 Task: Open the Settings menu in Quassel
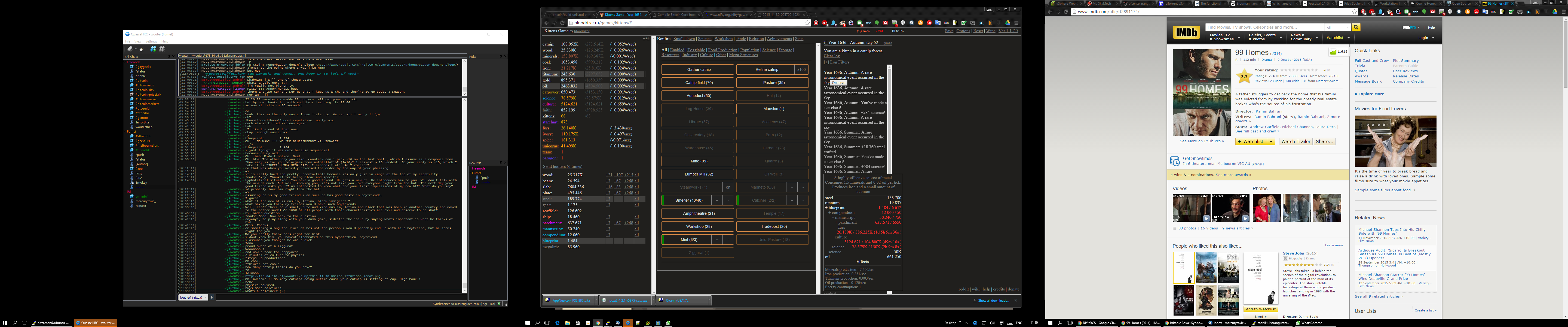pos(152,41)
